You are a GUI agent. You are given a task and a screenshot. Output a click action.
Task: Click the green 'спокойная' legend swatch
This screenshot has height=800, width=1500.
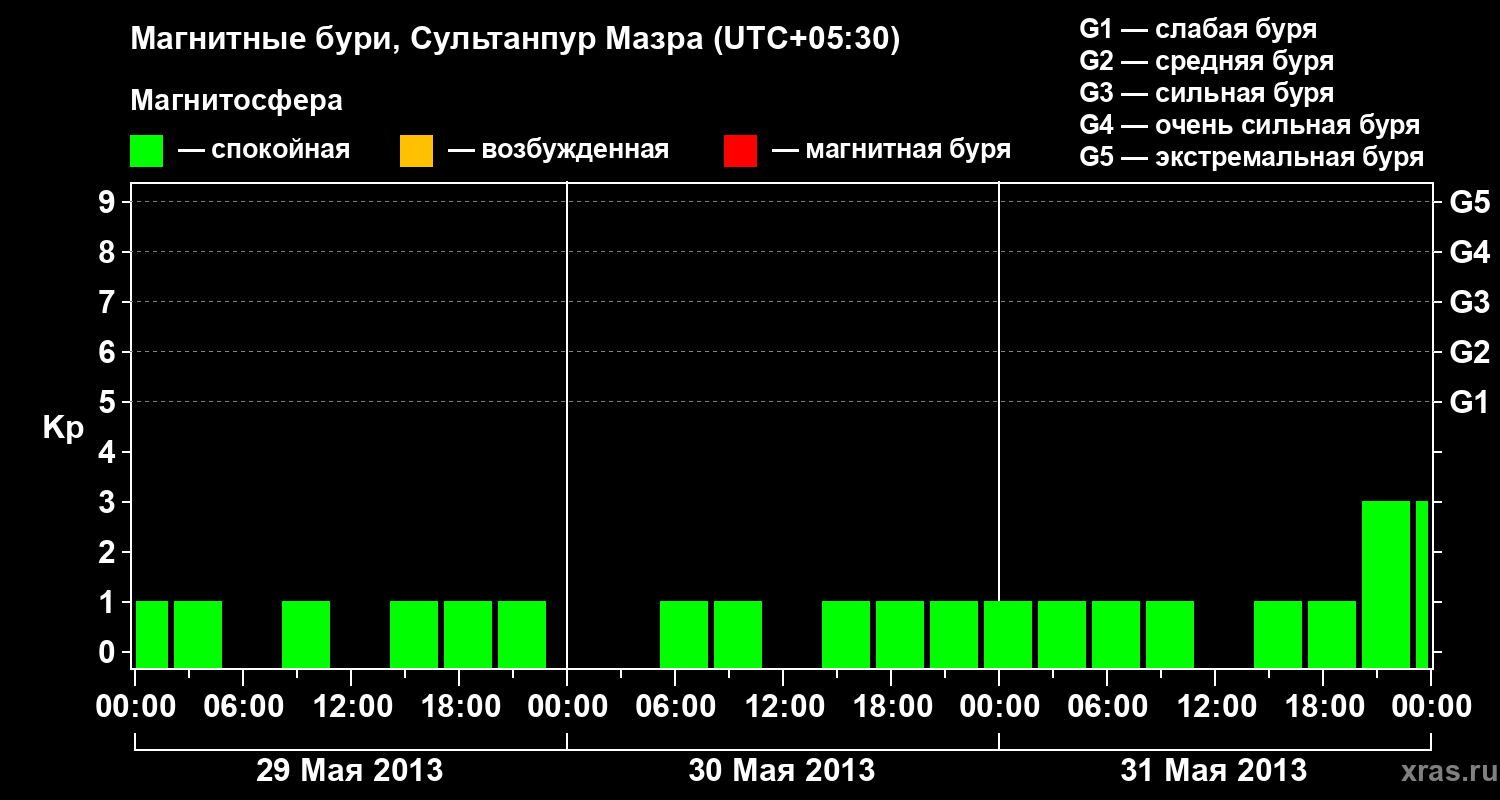pos(147,151)
